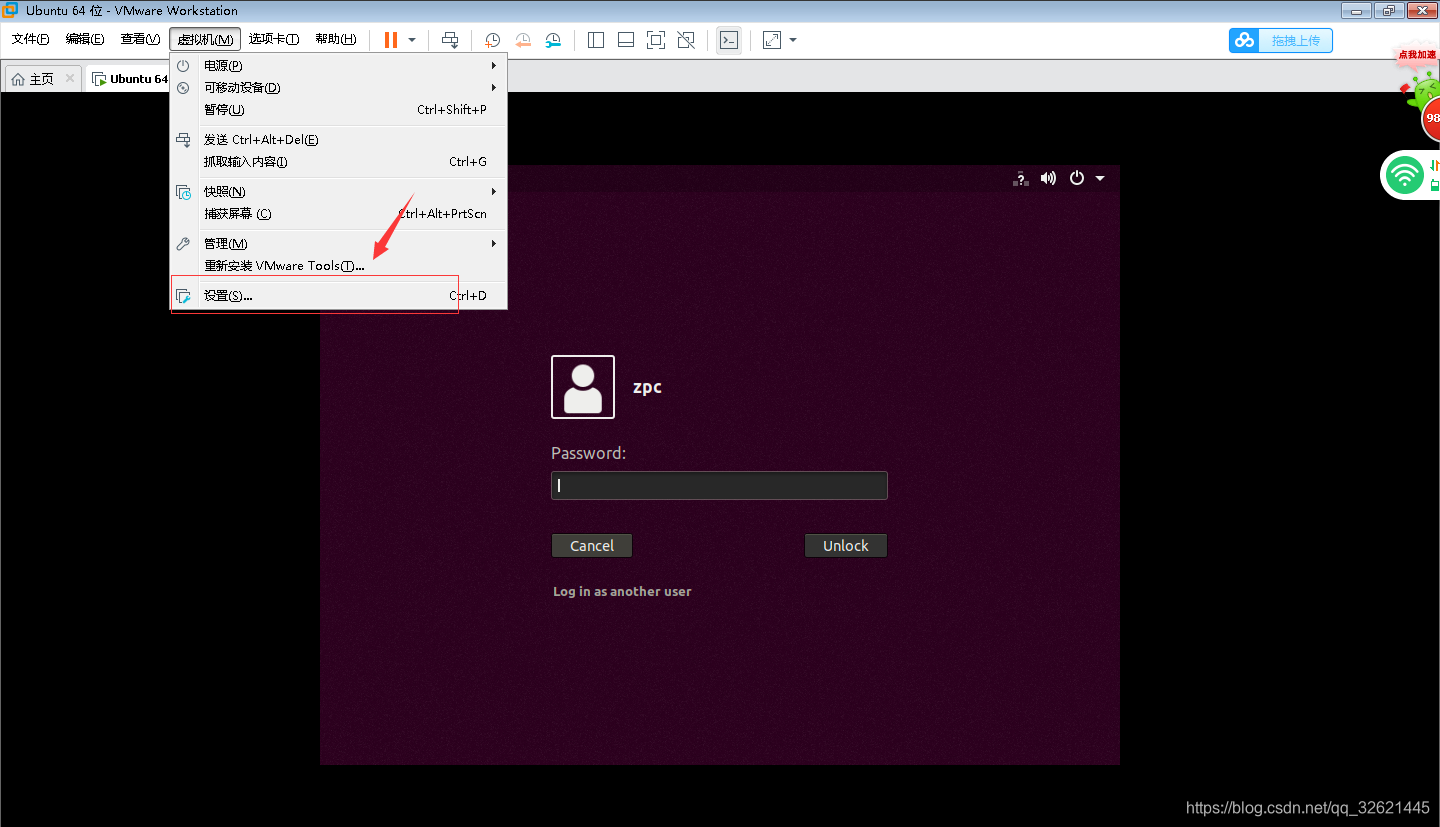Image resolution: width=1440 pixels, height=827 pixels.
Task: Click the console view toolbar icon
Action: (x=729, y=40)
